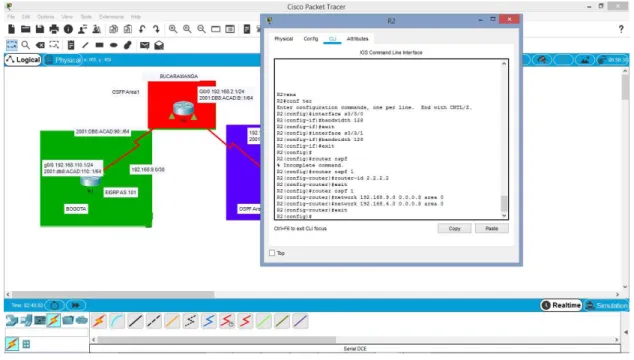The height and width of the screenshot is (360, 634).
Task: Open the File menu
Action: pos(11,17)
